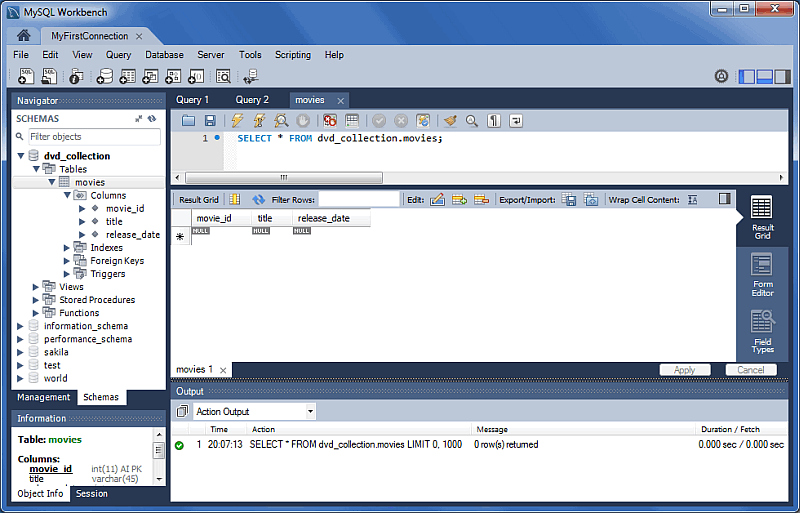Collapse the dvd_collection schema
The image size is (800, 513).
[x=21, y=156]
